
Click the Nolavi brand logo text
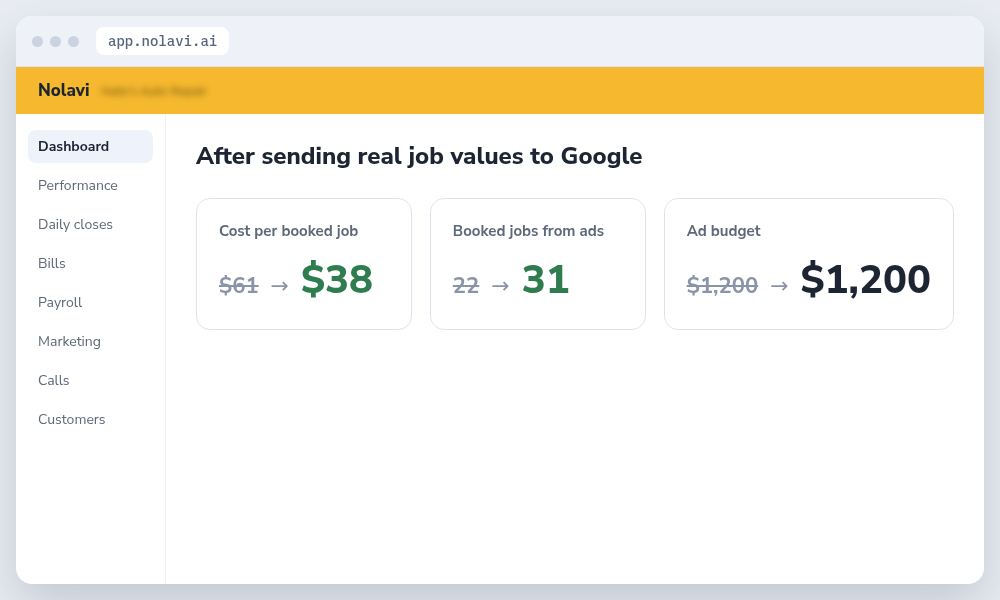coord(64,90)
